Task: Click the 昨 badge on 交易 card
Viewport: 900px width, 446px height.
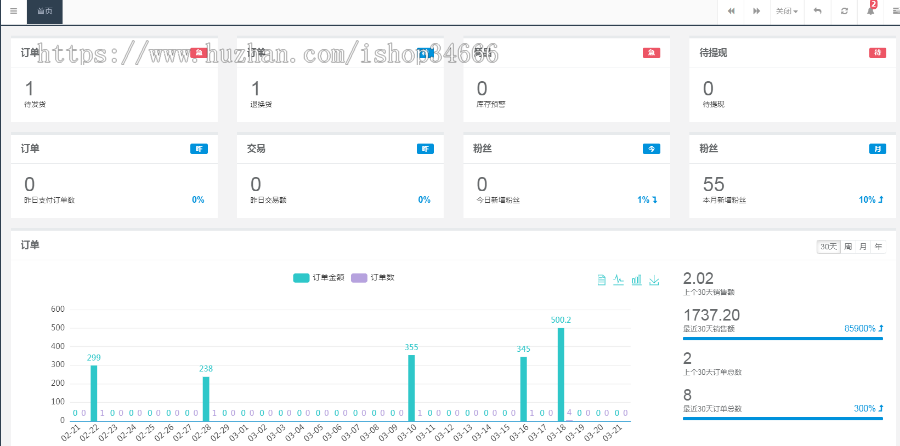Action: tap(425, 149)
